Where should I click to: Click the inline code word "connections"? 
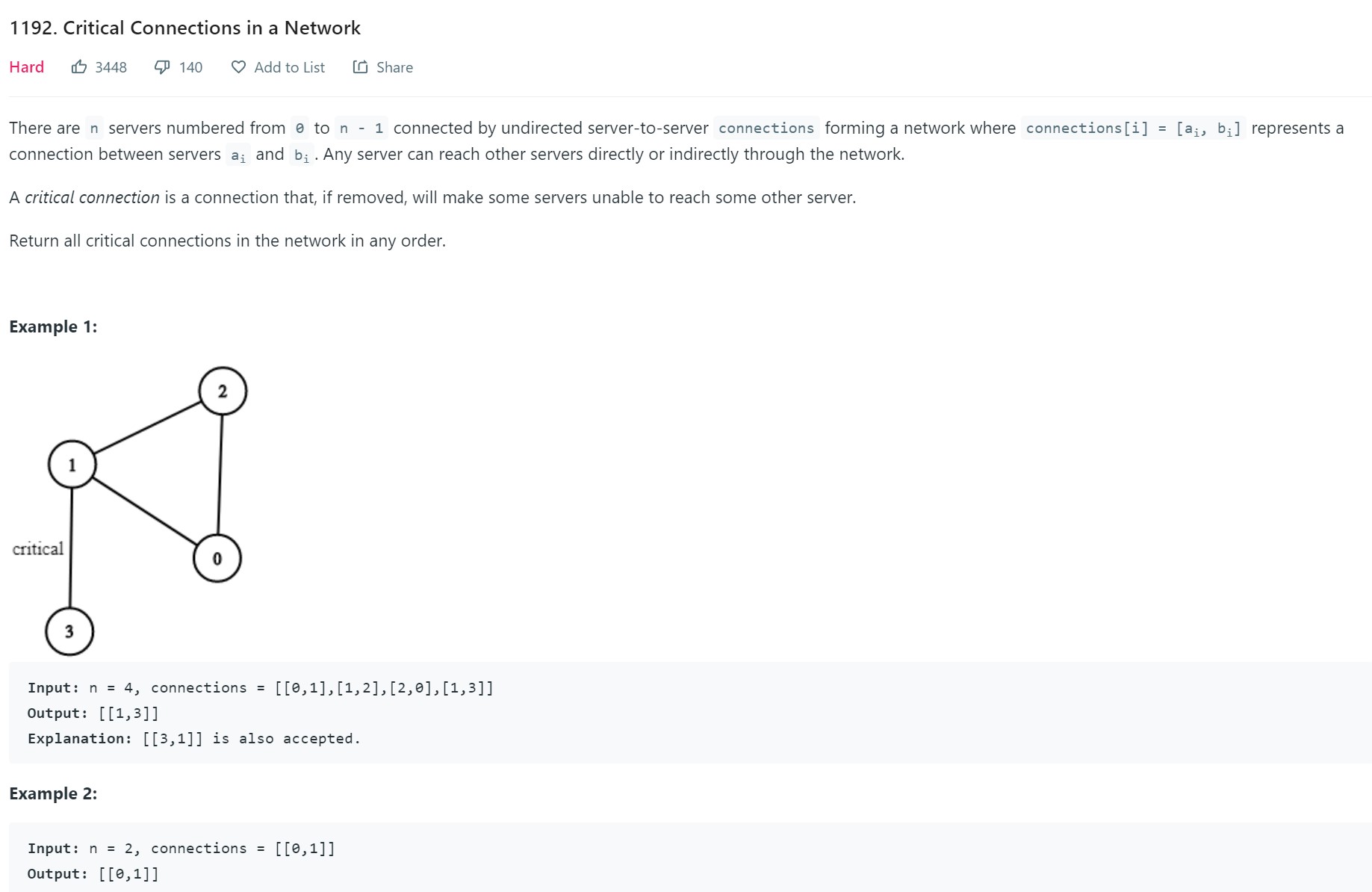(766, 128)
